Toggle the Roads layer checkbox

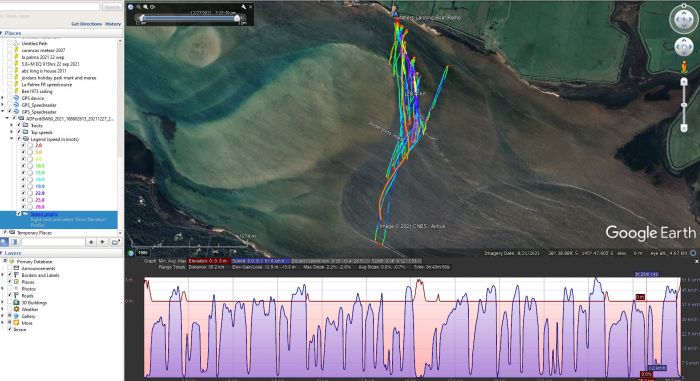coord(9,295)
